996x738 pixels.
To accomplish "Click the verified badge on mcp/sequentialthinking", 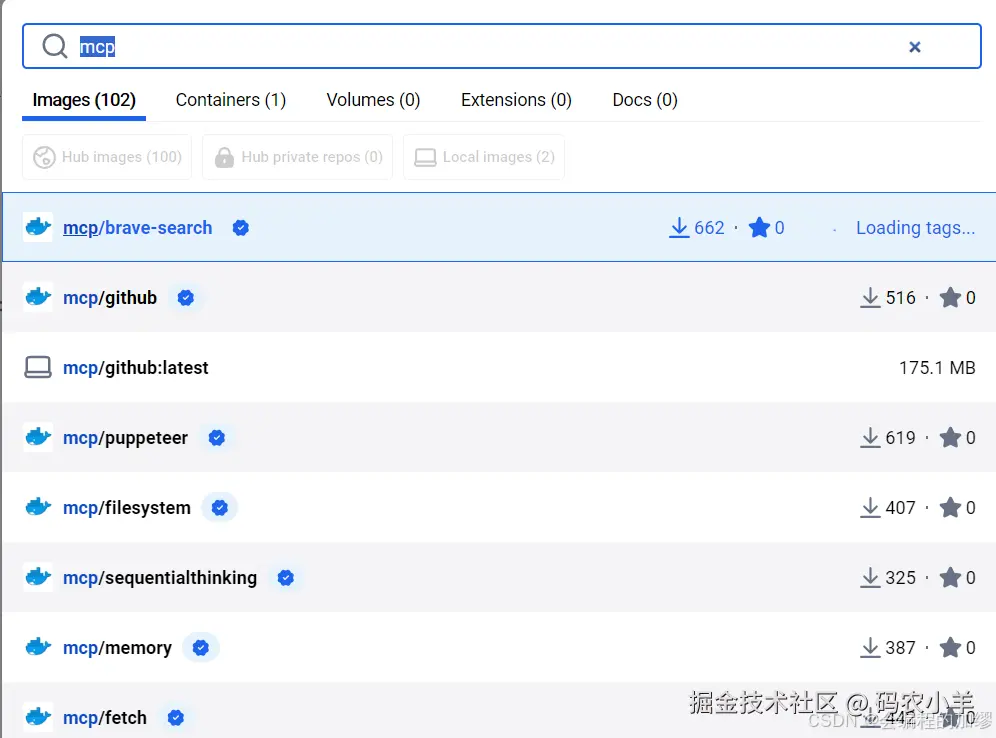I will click(x=286, y=577).
